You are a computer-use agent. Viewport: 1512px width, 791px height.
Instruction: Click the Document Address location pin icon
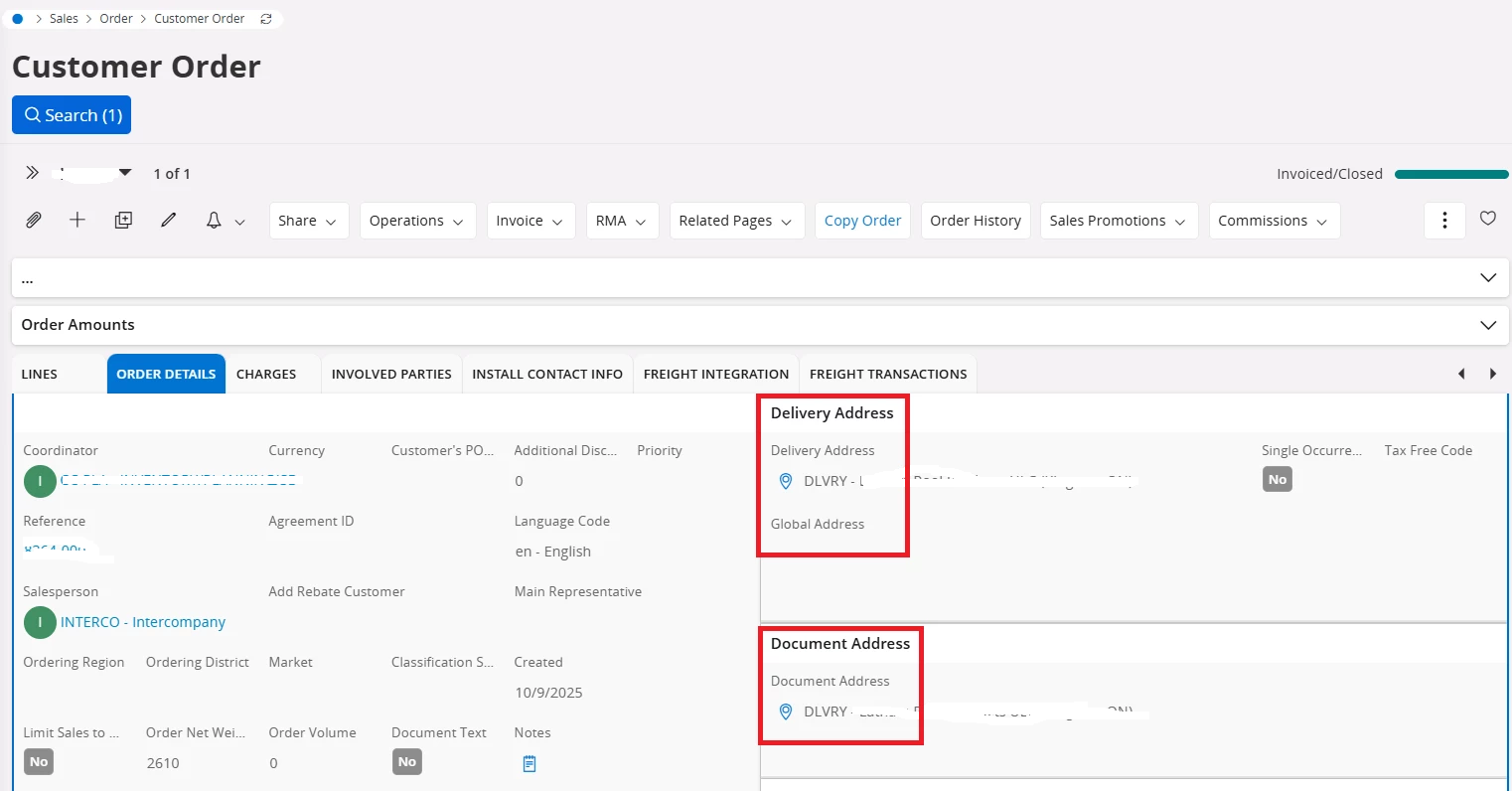[786, 712]
